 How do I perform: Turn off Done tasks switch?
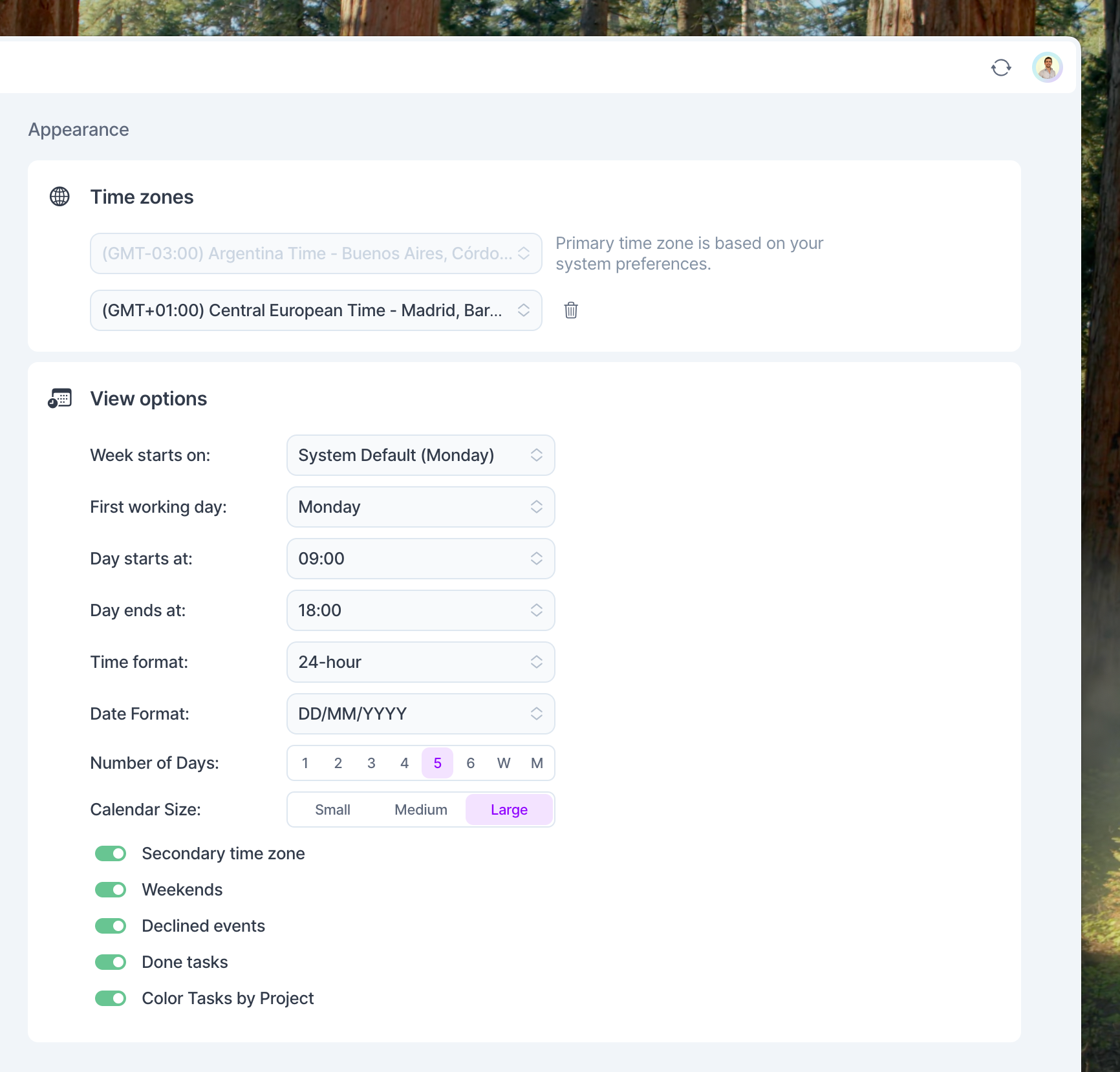click(111, 962)
